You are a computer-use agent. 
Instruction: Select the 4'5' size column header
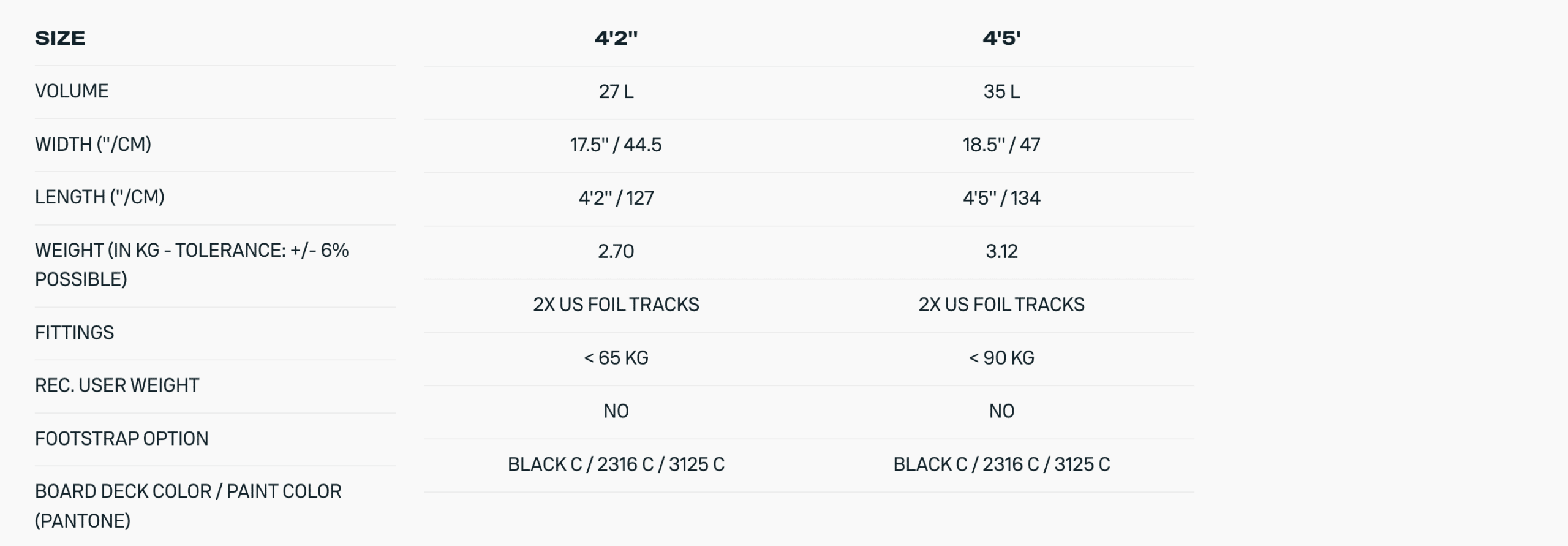[1001, 38]
